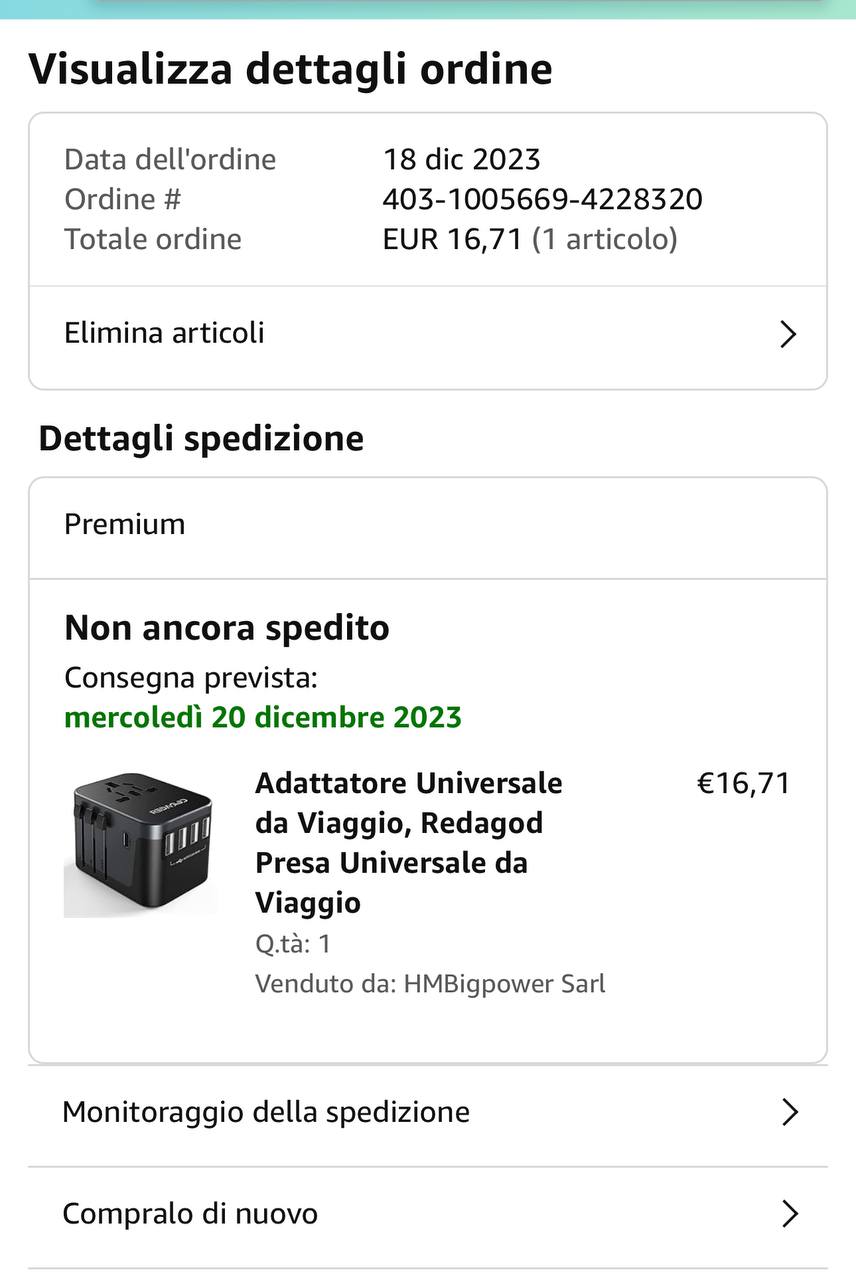Choose the Compralo di nuovo label

pos(190,1214)
